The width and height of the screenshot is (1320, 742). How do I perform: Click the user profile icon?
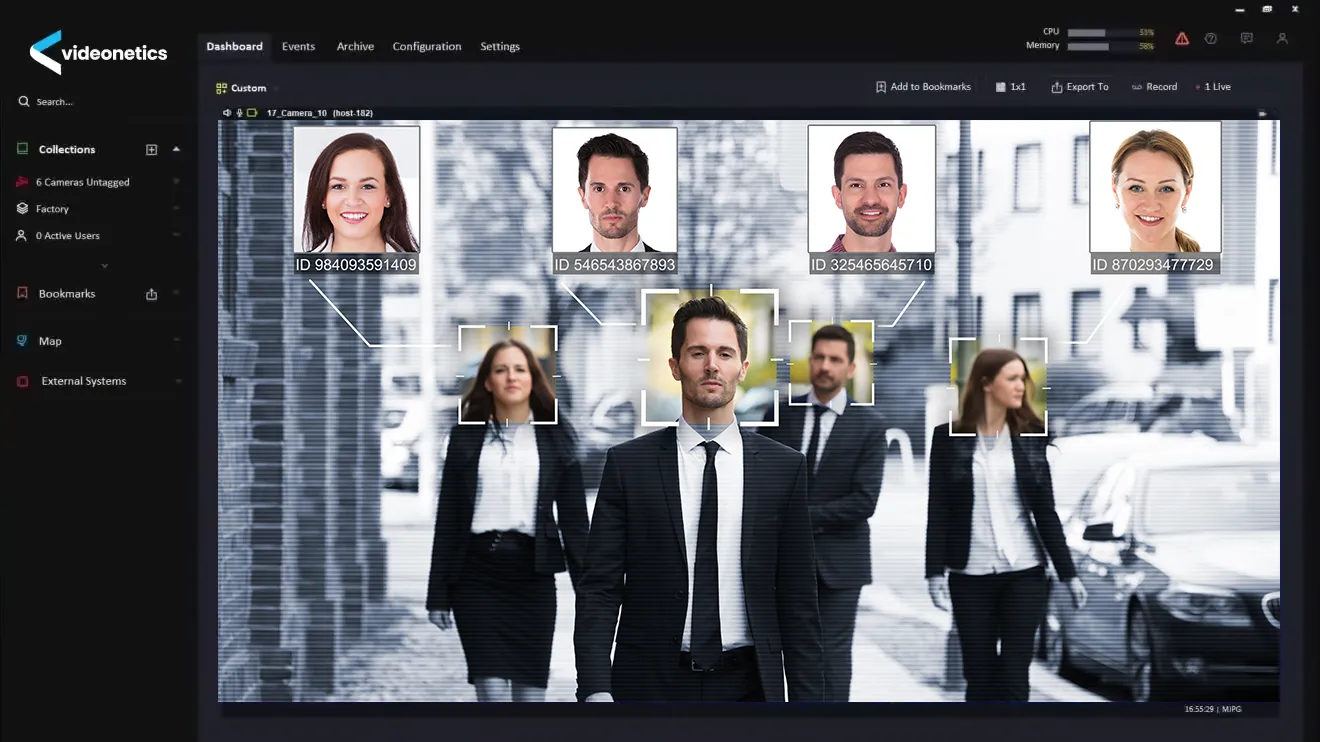1282,39
